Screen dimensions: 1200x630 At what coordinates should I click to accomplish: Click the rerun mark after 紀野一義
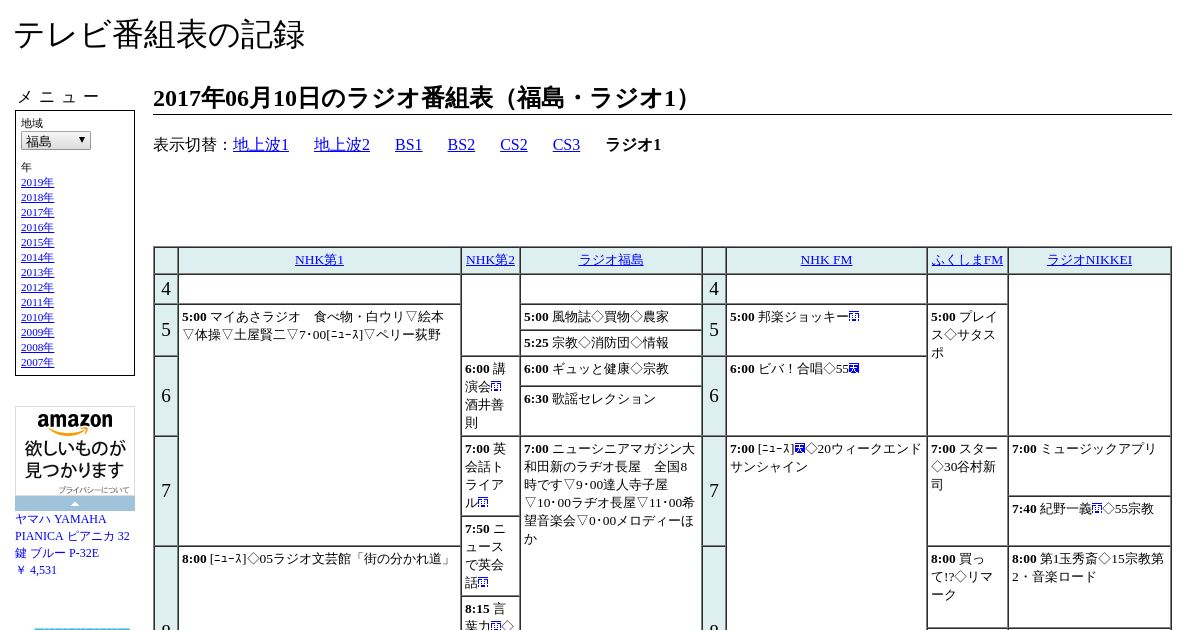[1097, 509]
